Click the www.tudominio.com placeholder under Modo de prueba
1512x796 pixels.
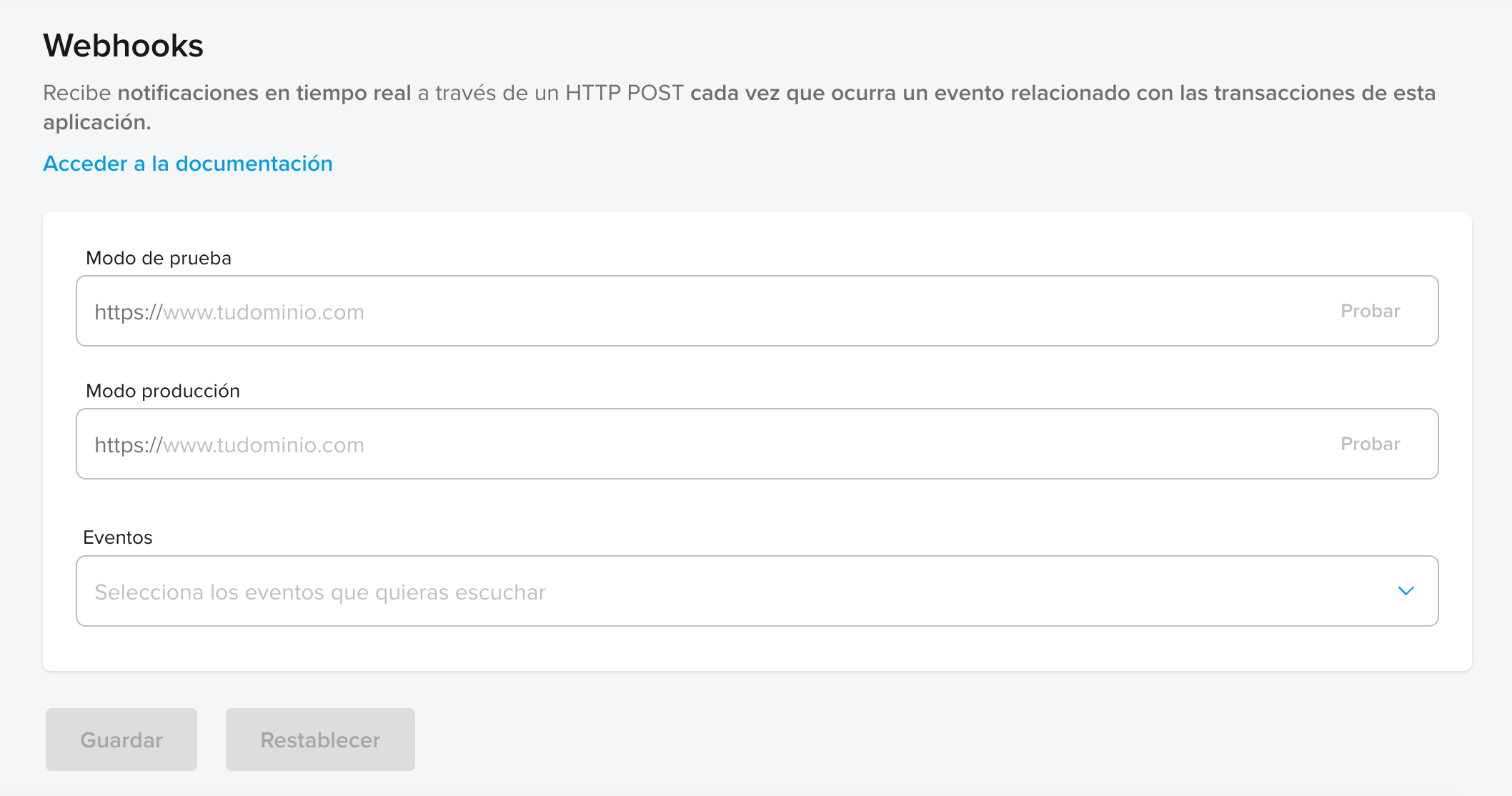tap(264, 312)
